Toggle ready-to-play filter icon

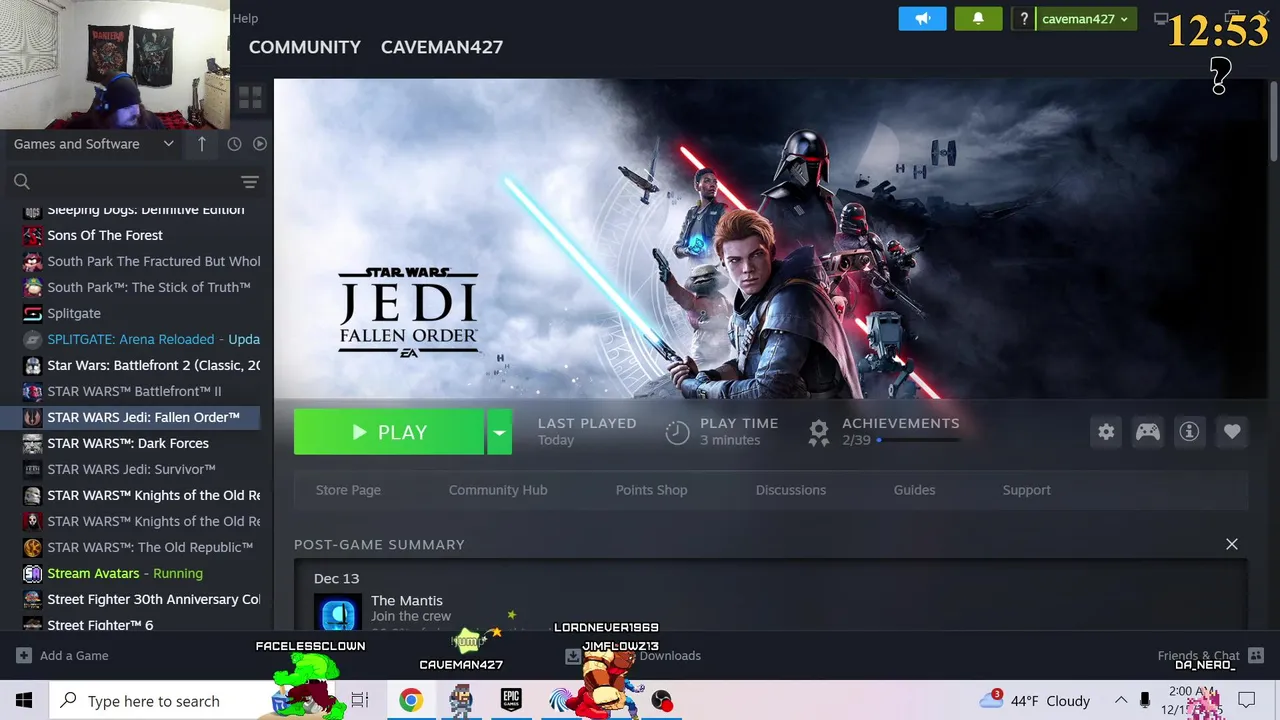[x=260, y=144]
